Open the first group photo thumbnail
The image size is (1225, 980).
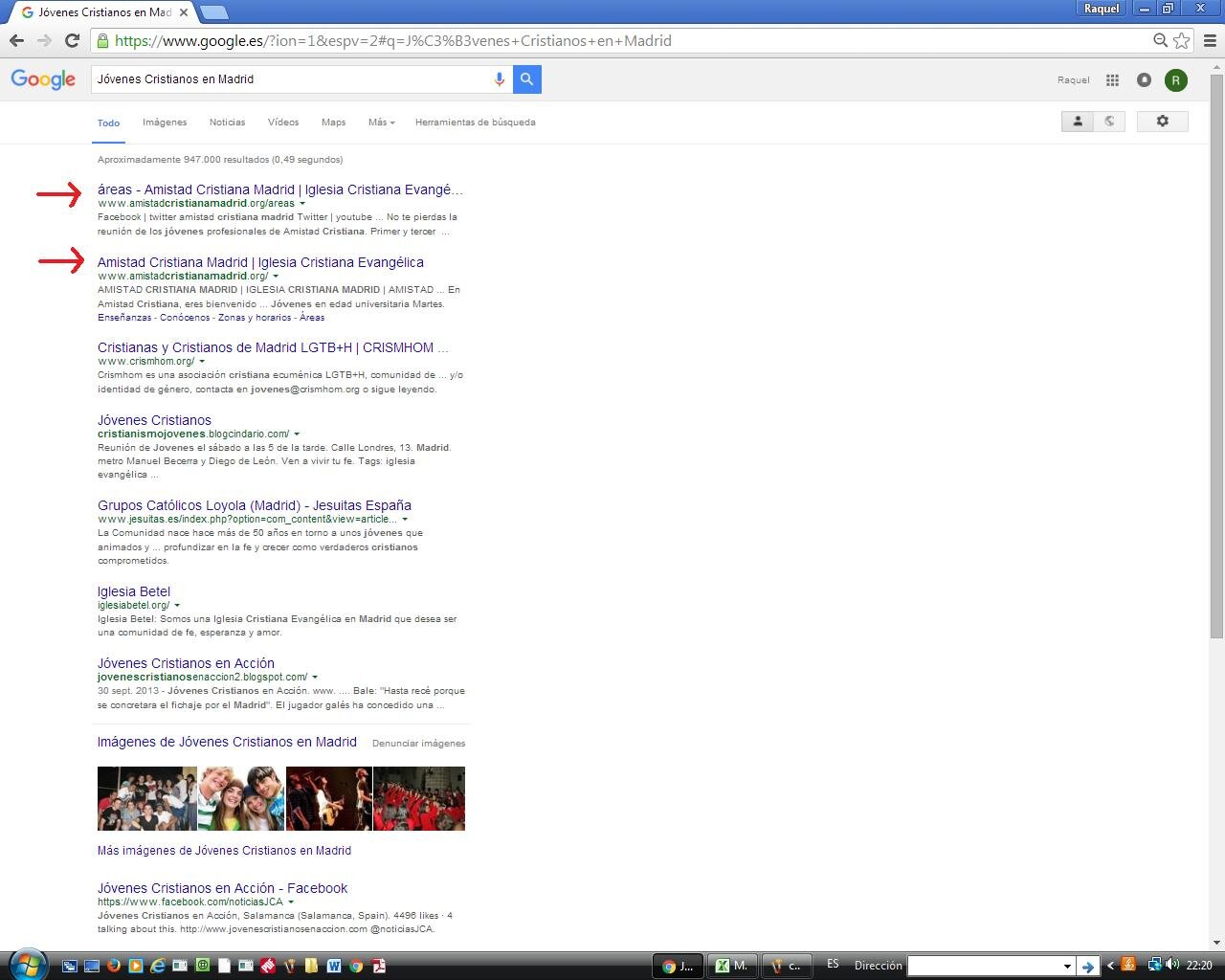point(146,798)
